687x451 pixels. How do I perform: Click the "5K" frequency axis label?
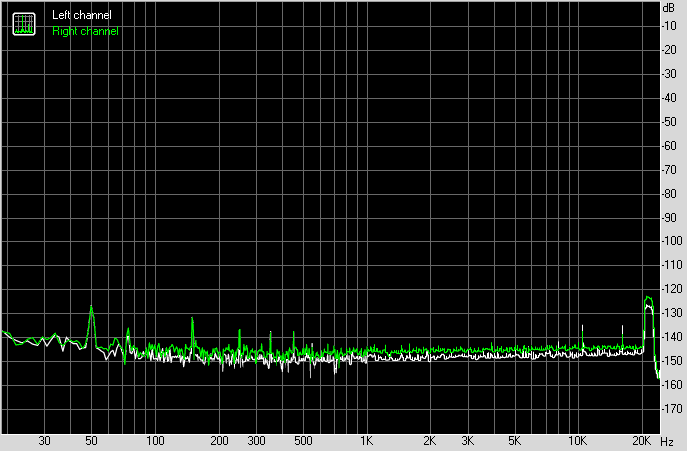[x=514, y=441]
